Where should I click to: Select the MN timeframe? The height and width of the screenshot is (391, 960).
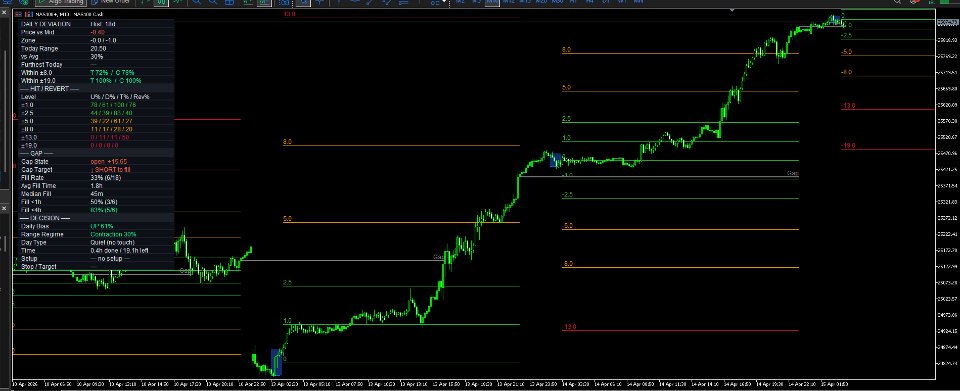click(638, 2)
